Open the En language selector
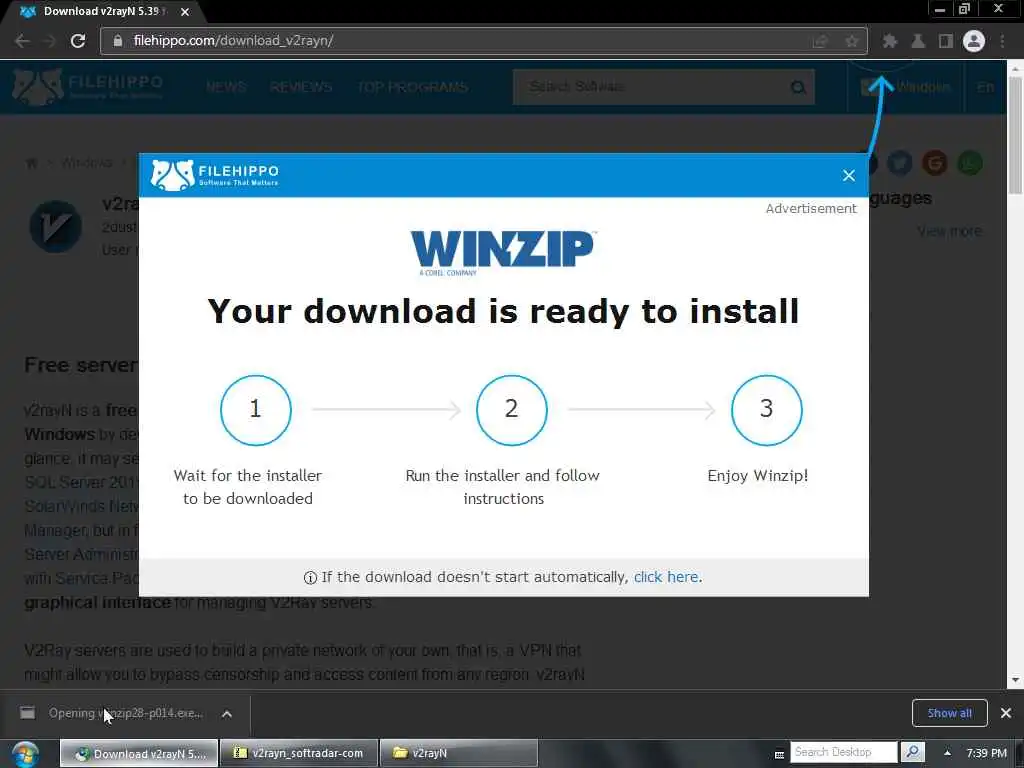Viewport: 1024px width, 768px height. click(x=985, y=87)
